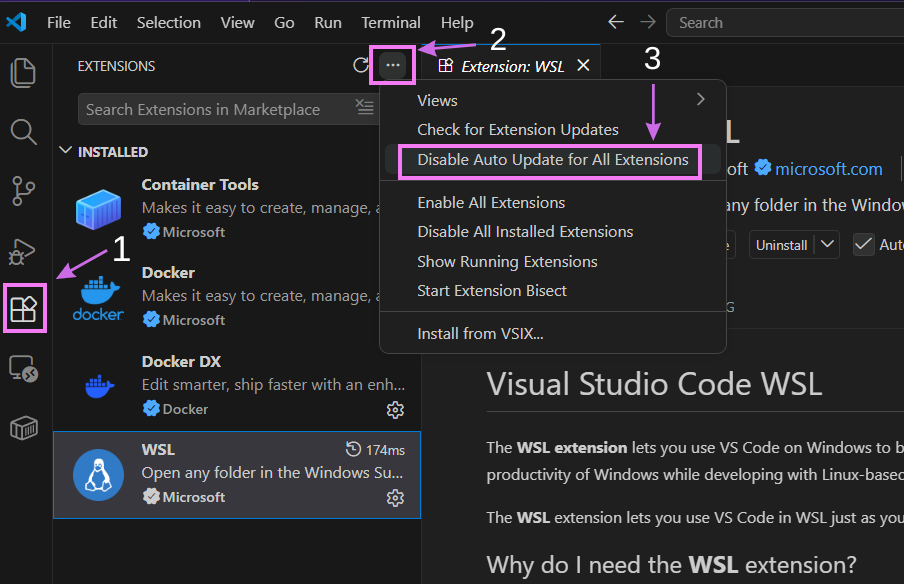This screenshot has width=904, height=584.
Task: Open the Explorer view in activity bar
Action: point(23,73)
